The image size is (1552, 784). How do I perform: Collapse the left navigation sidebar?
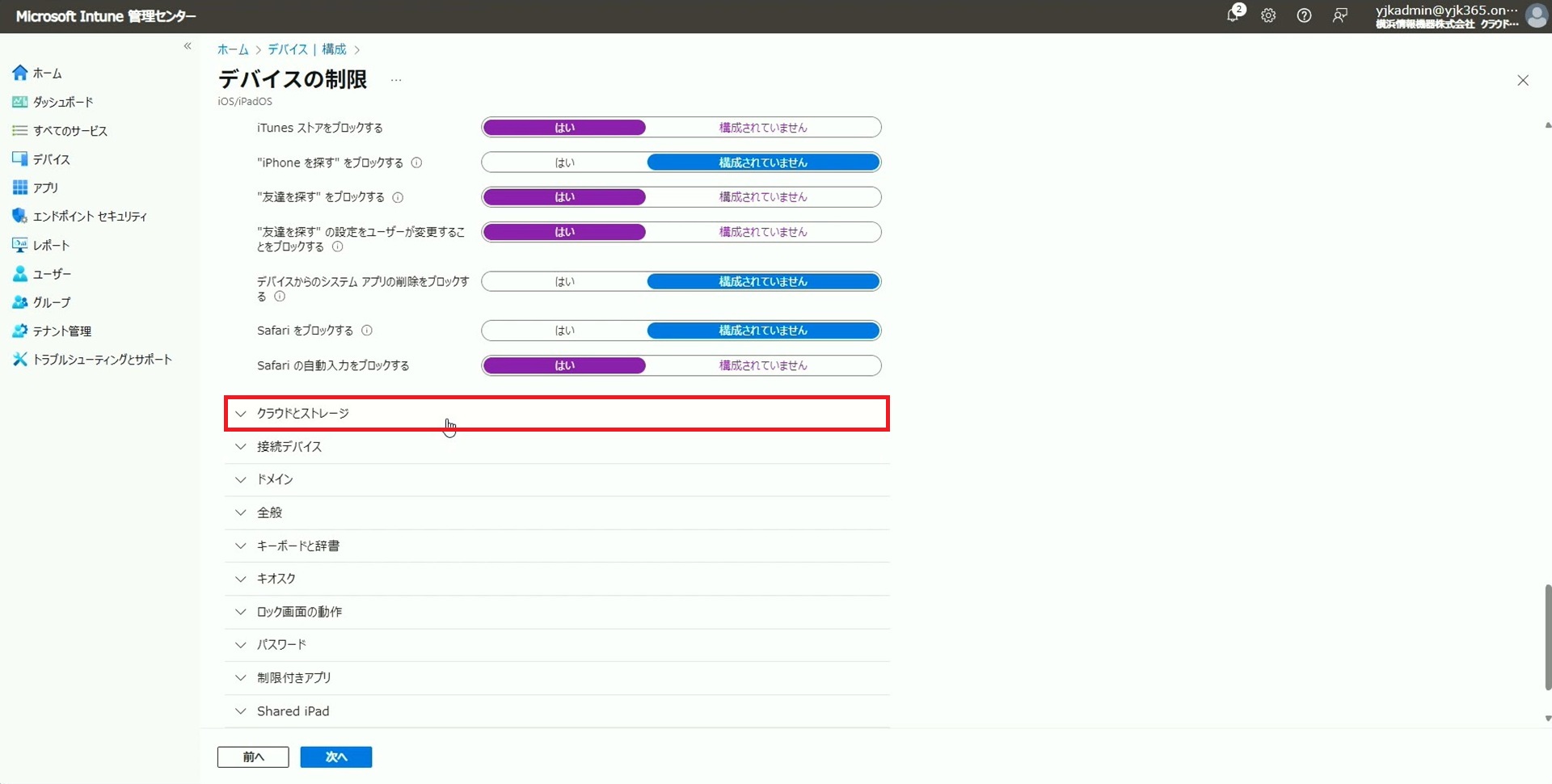[x=188, y=46]
